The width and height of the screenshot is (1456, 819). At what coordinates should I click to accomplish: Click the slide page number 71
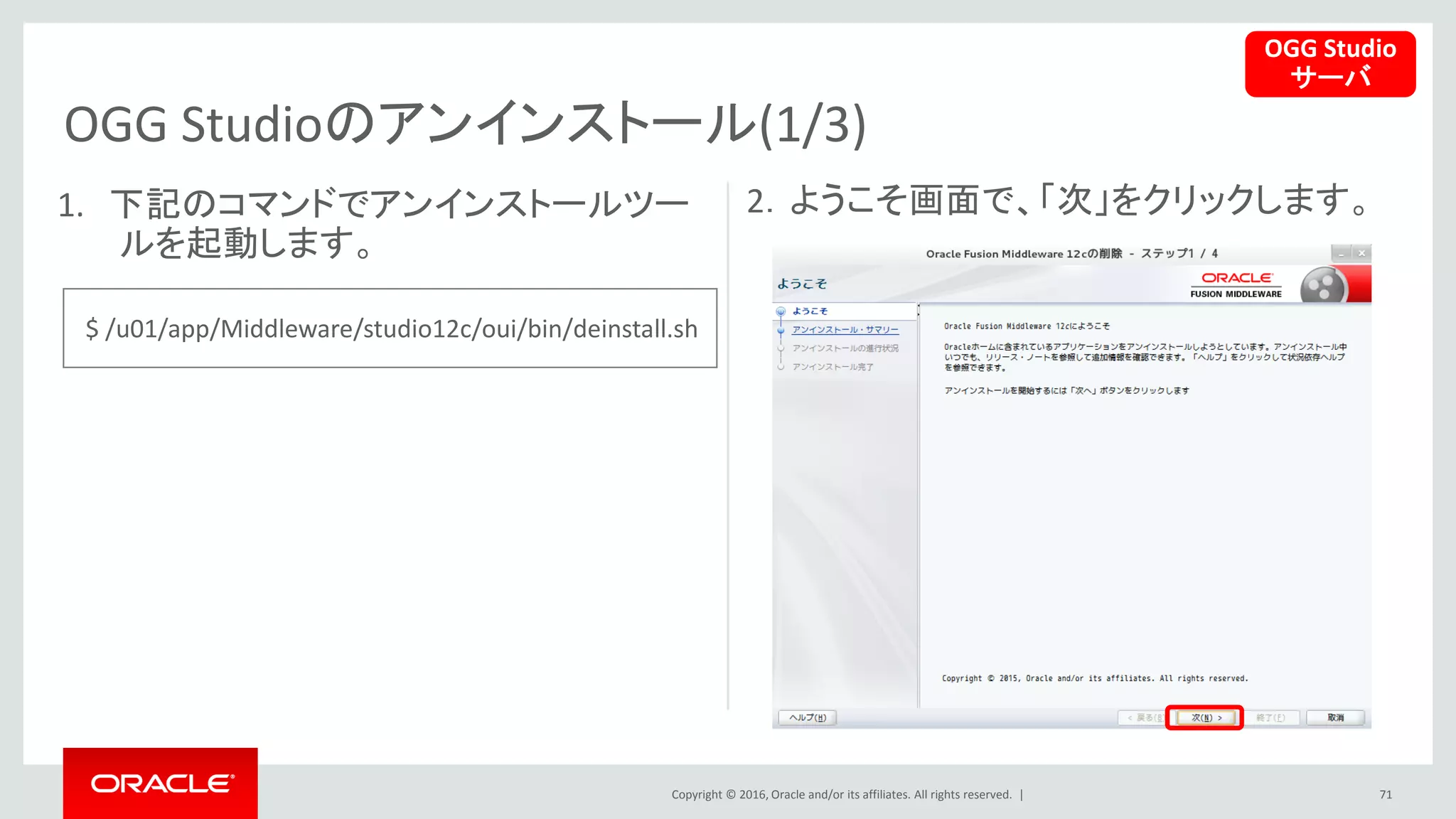pos(1386,795)
